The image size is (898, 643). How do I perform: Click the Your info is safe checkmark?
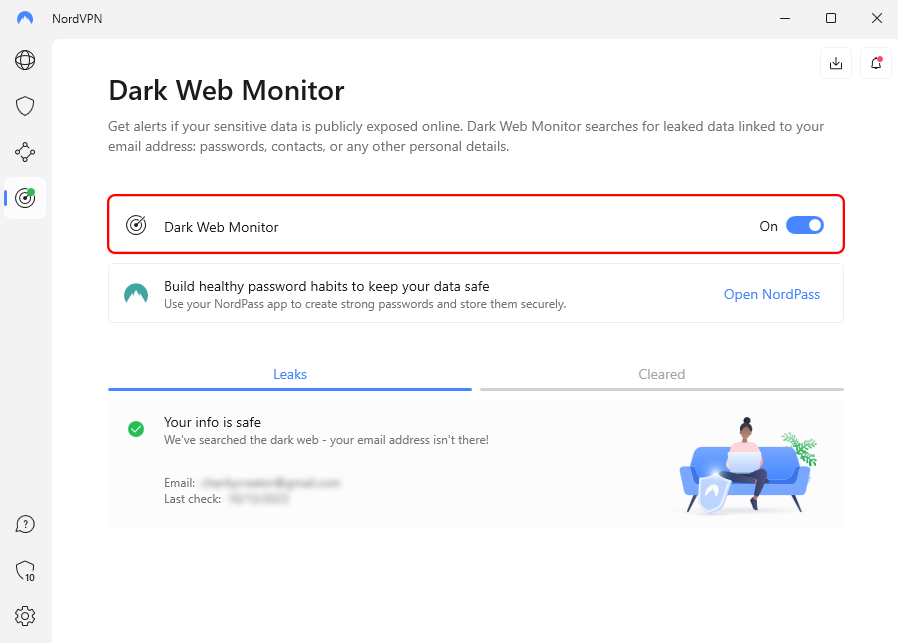(x=136, y=429)
